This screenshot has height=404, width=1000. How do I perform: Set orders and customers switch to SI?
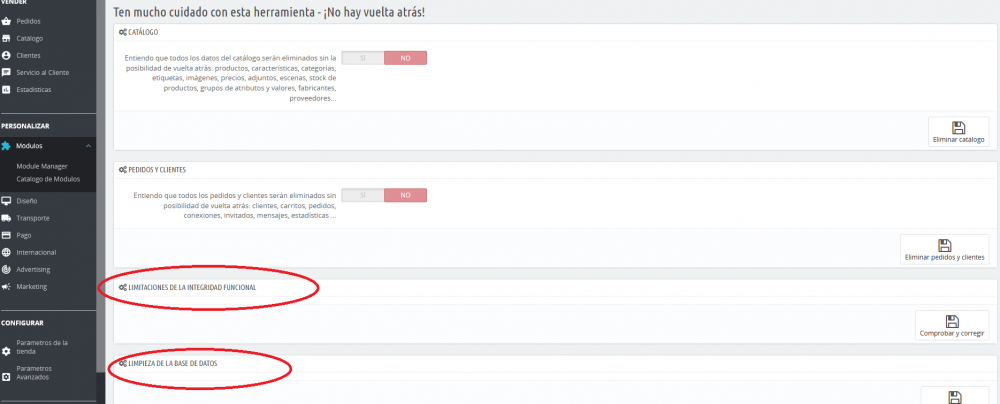[362, 195]
